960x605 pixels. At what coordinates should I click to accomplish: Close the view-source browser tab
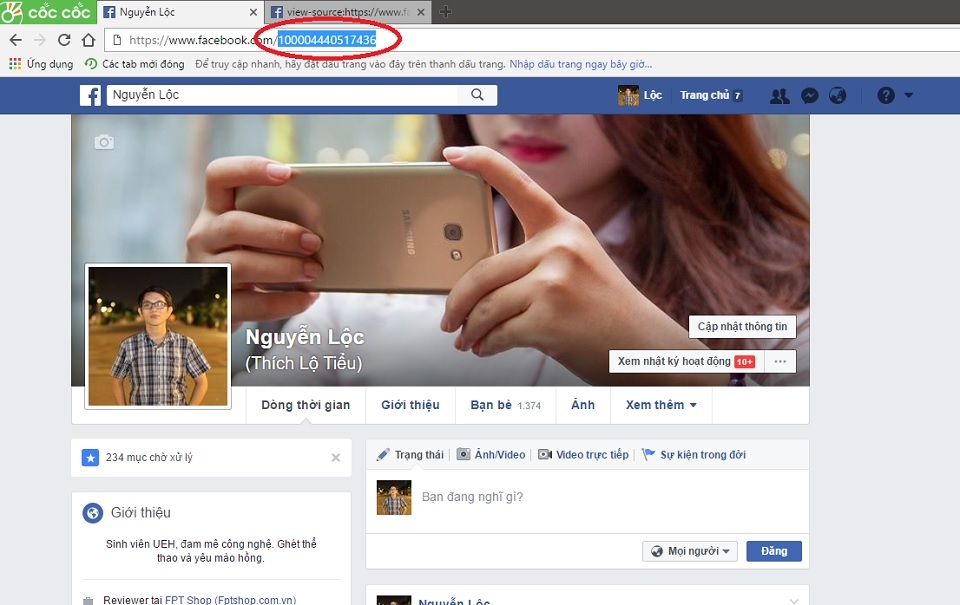tap(421, 12)
